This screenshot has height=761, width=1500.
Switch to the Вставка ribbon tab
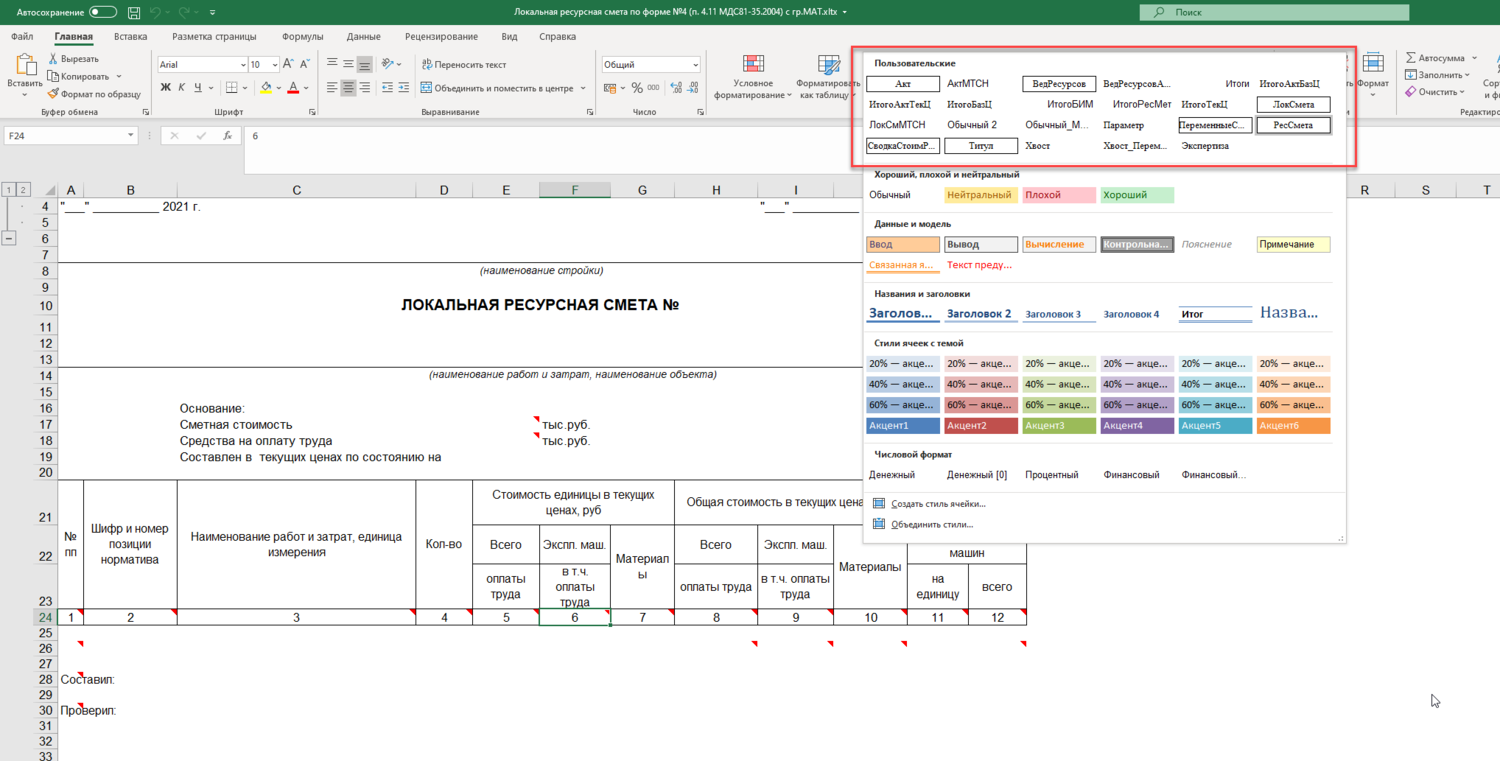point(130,37)
